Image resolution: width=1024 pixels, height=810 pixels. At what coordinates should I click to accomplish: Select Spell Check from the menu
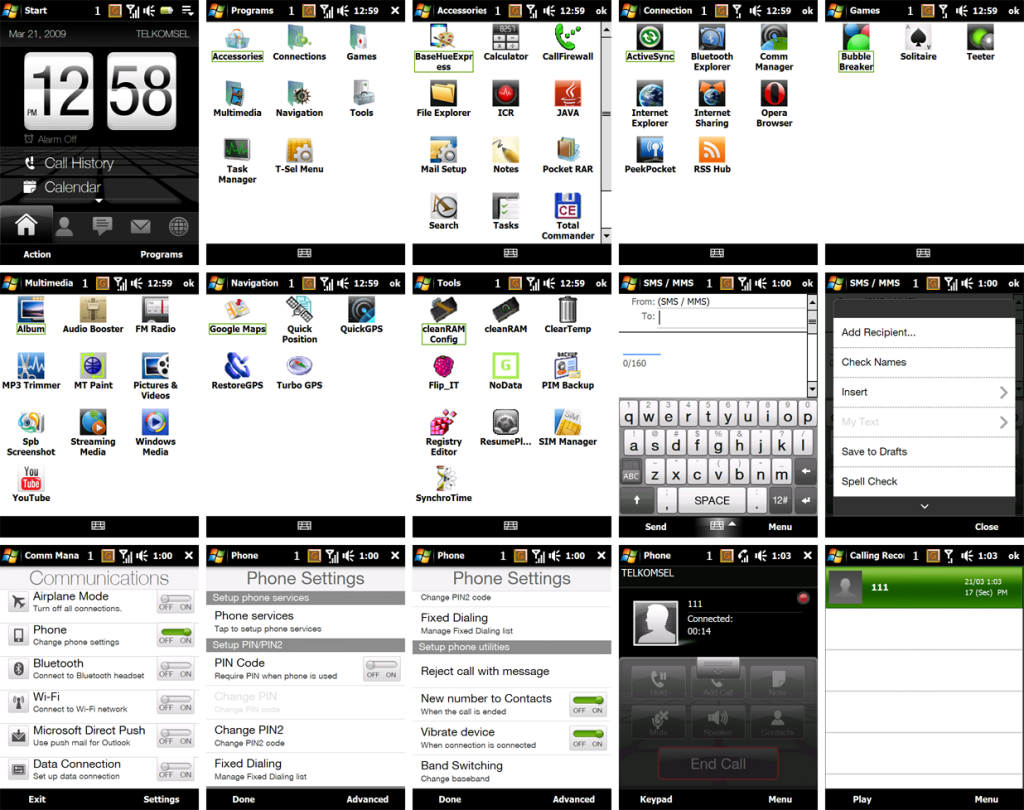coord(924,481)
